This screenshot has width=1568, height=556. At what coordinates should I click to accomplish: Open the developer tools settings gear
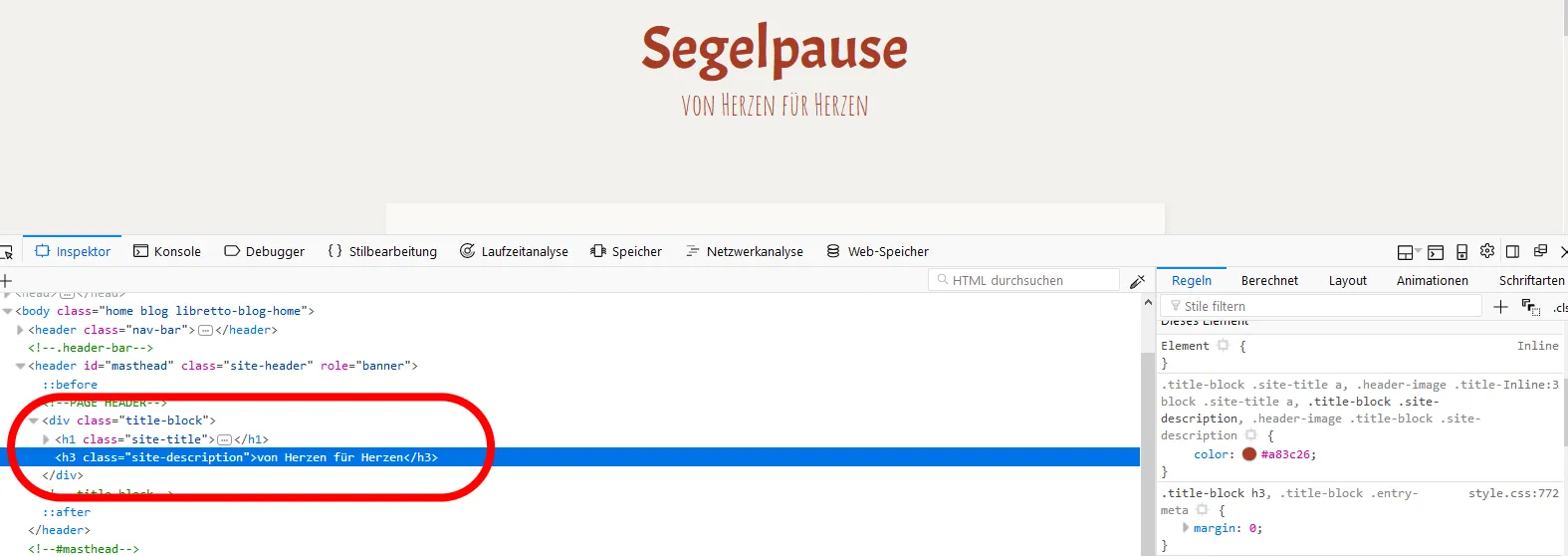pyautogui.click(x=1487, y=251)
